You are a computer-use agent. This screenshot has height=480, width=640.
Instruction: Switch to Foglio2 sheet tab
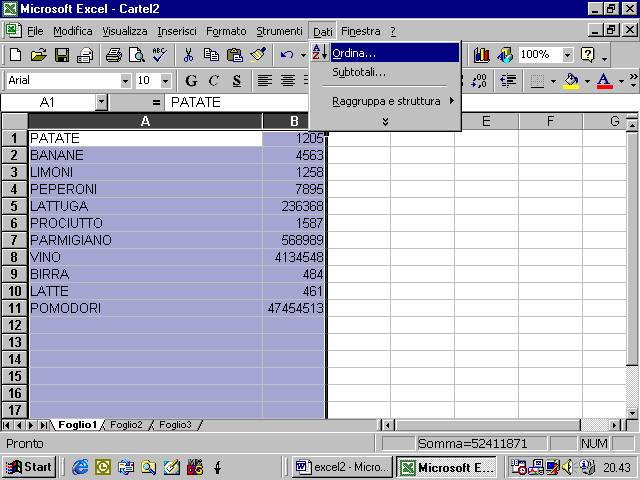coord(126,425)
